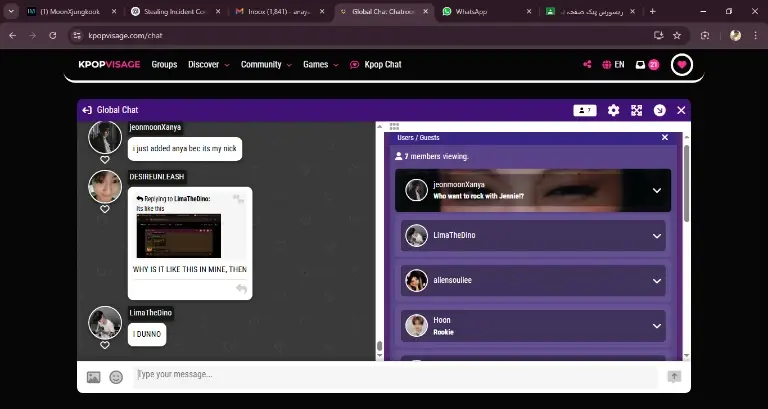Focus the Type your message field
Image resolution: width=768 pixels, height=409 pixels.
395,376
